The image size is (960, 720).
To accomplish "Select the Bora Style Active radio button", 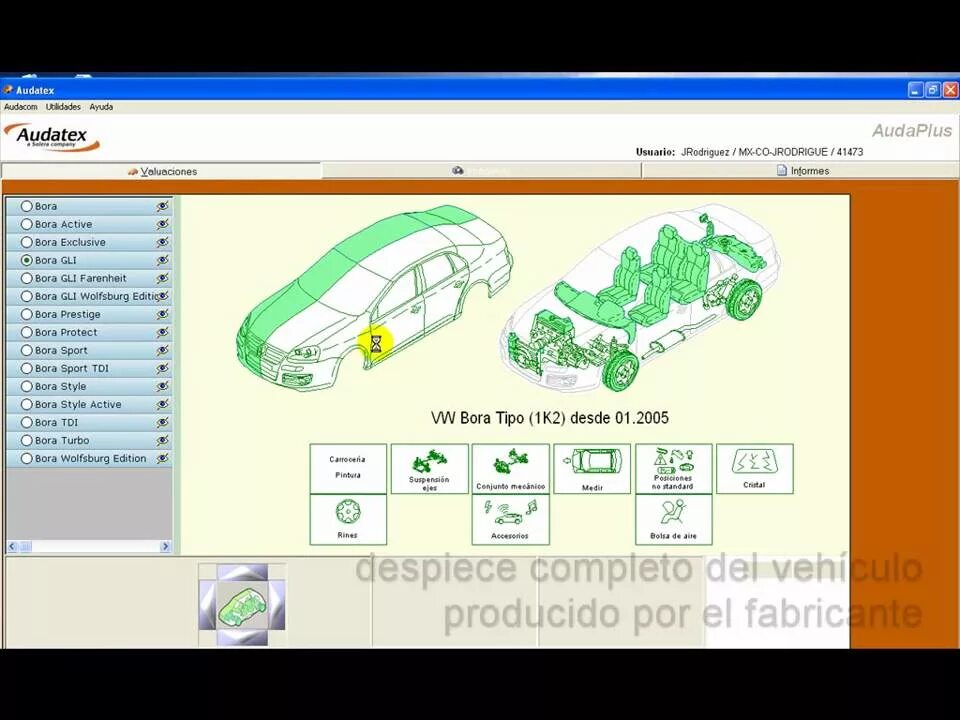I will coord(26,405).
